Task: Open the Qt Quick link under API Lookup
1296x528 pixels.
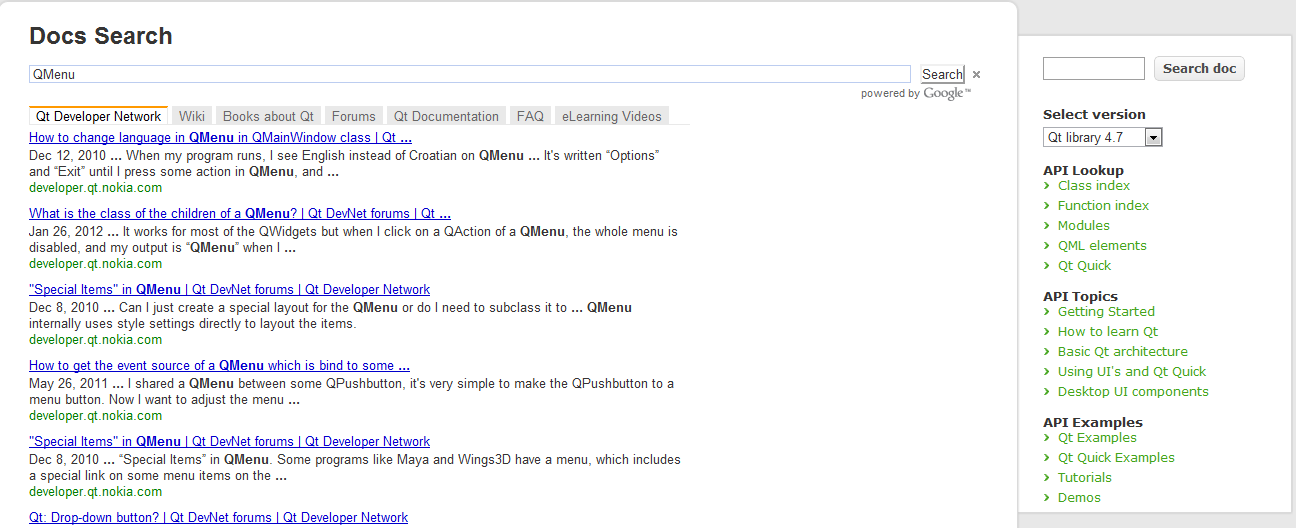Action: pyautogui.click(x=1084, y=266)
